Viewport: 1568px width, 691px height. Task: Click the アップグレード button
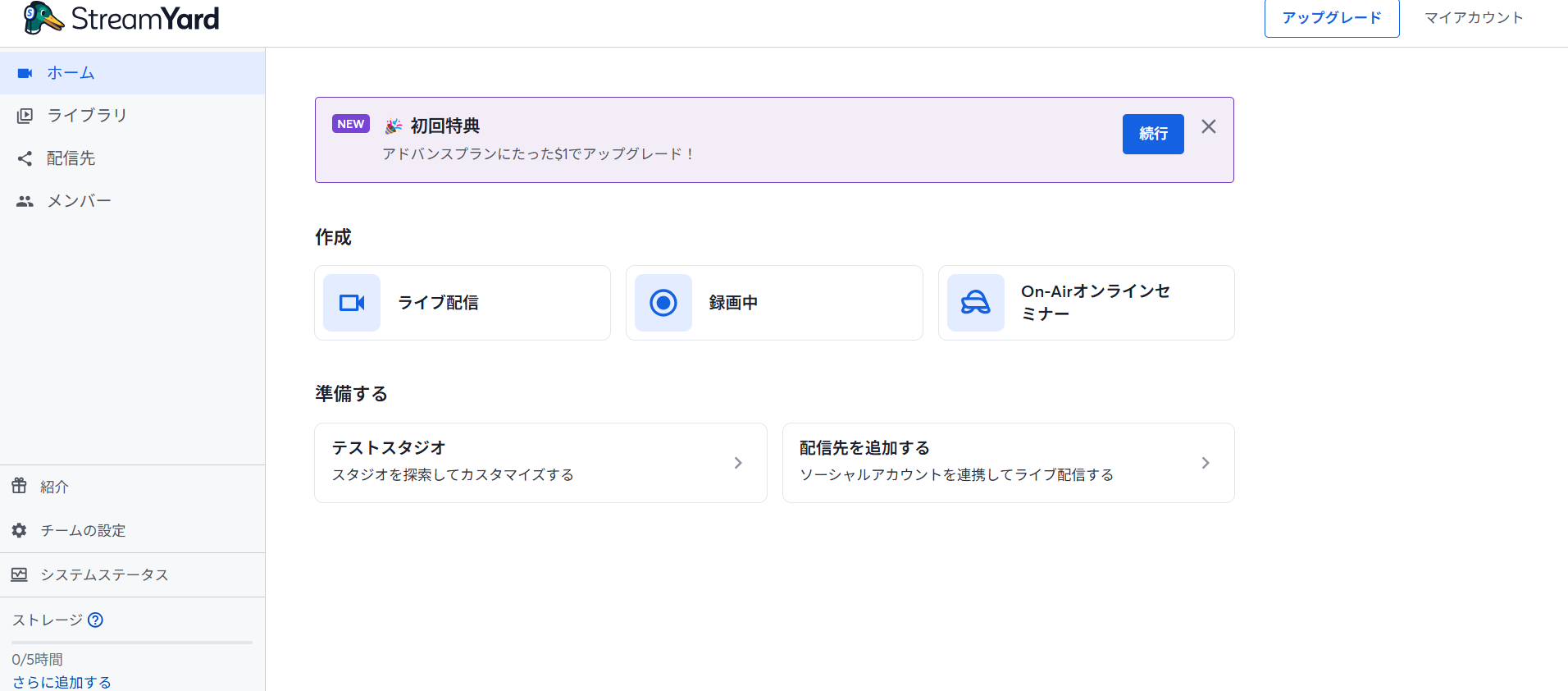[1332, 18]
